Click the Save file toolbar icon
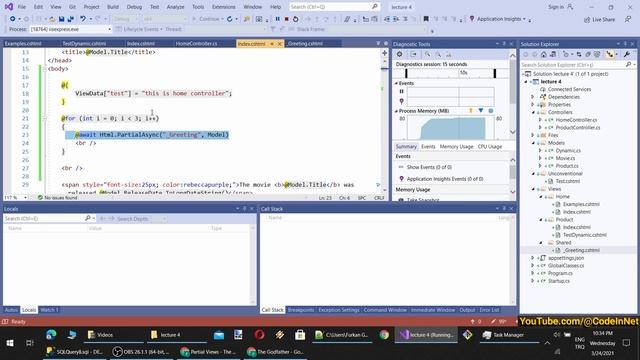 coord(62,19)
